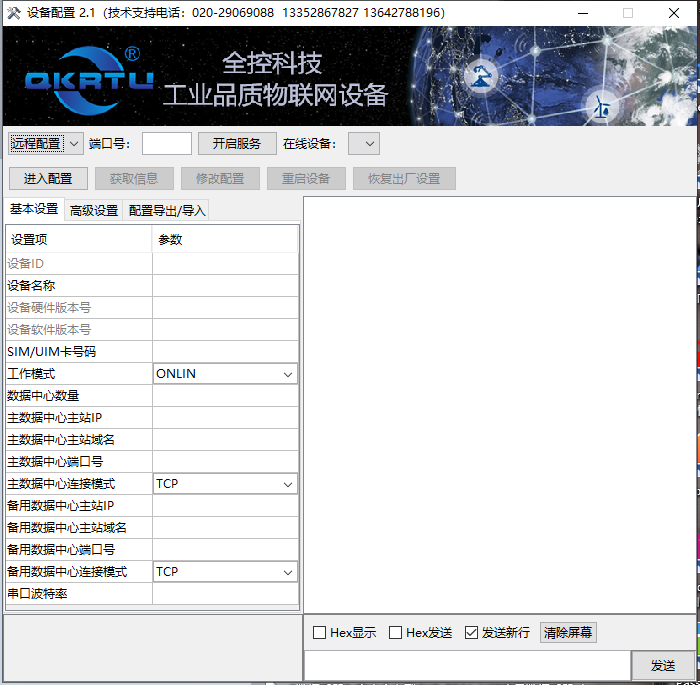Click the 主数据中心主站IP parameter cell
Screen dimensions: 700x685
pos(225,418)
